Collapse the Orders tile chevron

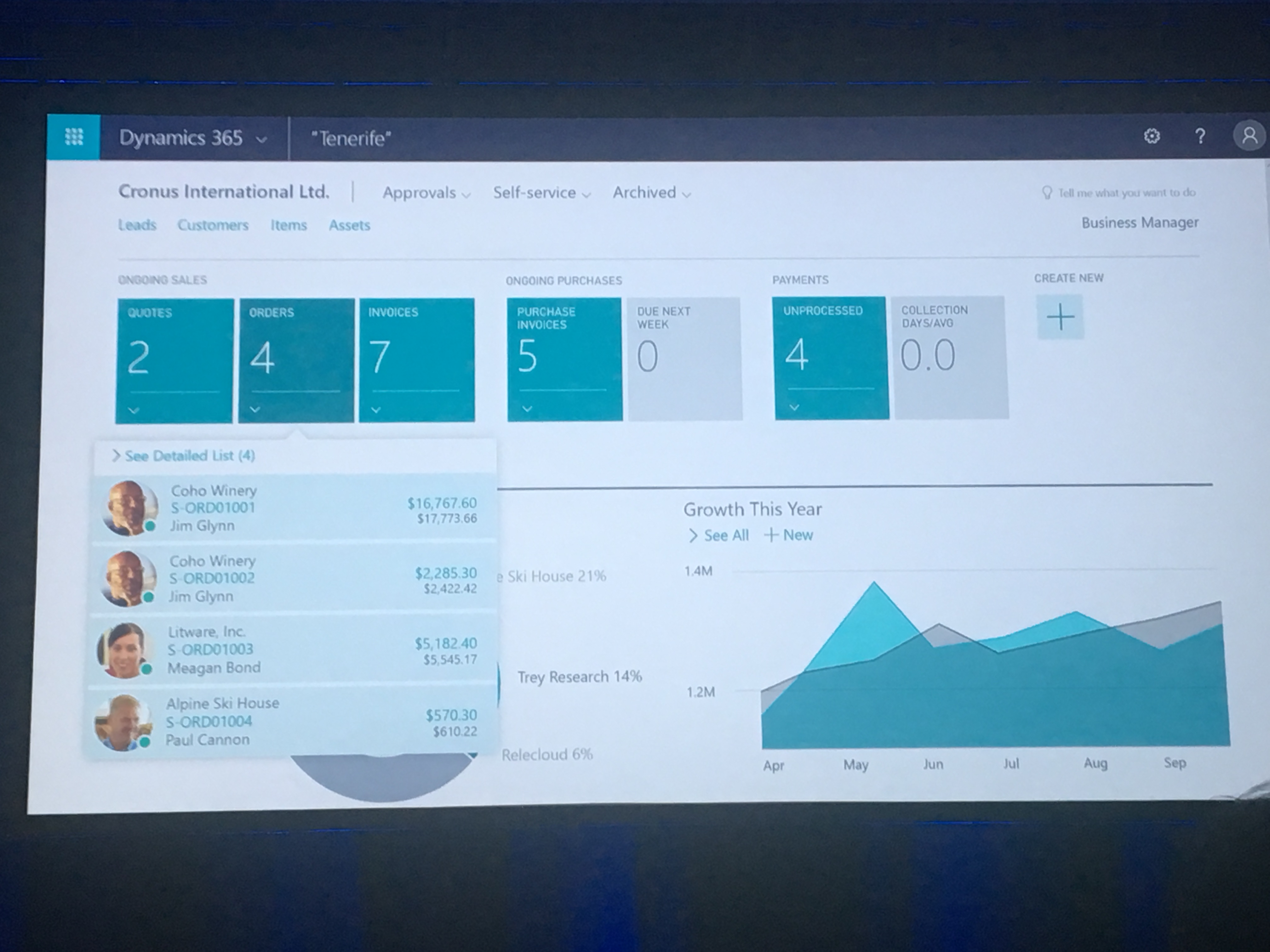pyautogui.click(x=255, y=409)
